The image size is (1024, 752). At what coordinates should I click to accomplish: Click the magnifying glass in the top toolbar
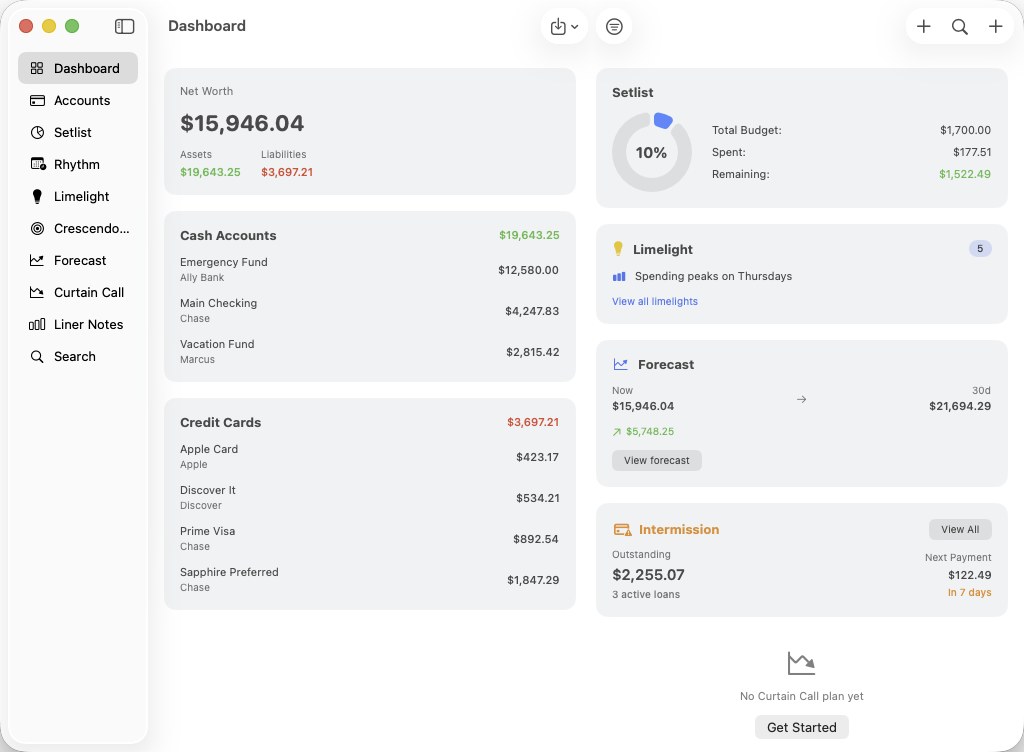(960, 26)
